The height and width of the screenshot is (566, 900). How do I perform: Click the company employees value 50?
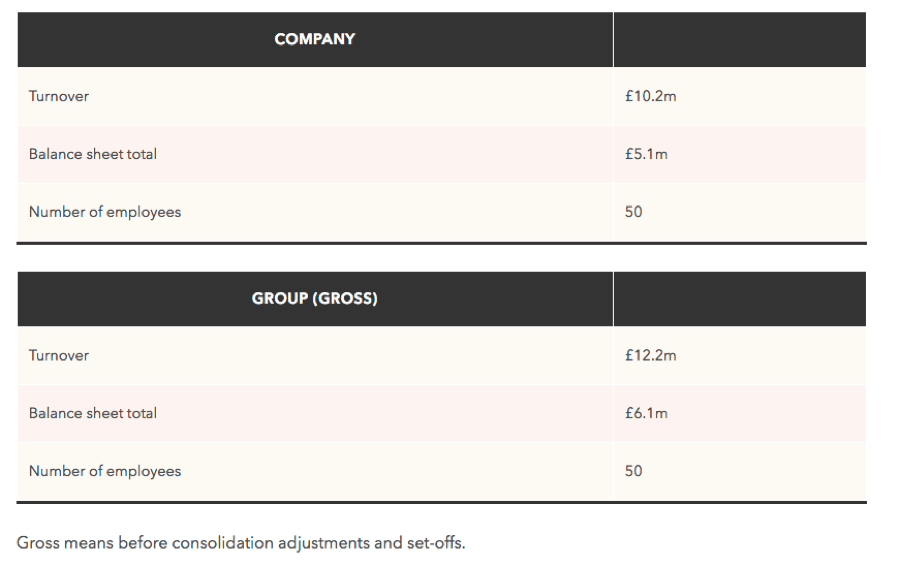634,212
